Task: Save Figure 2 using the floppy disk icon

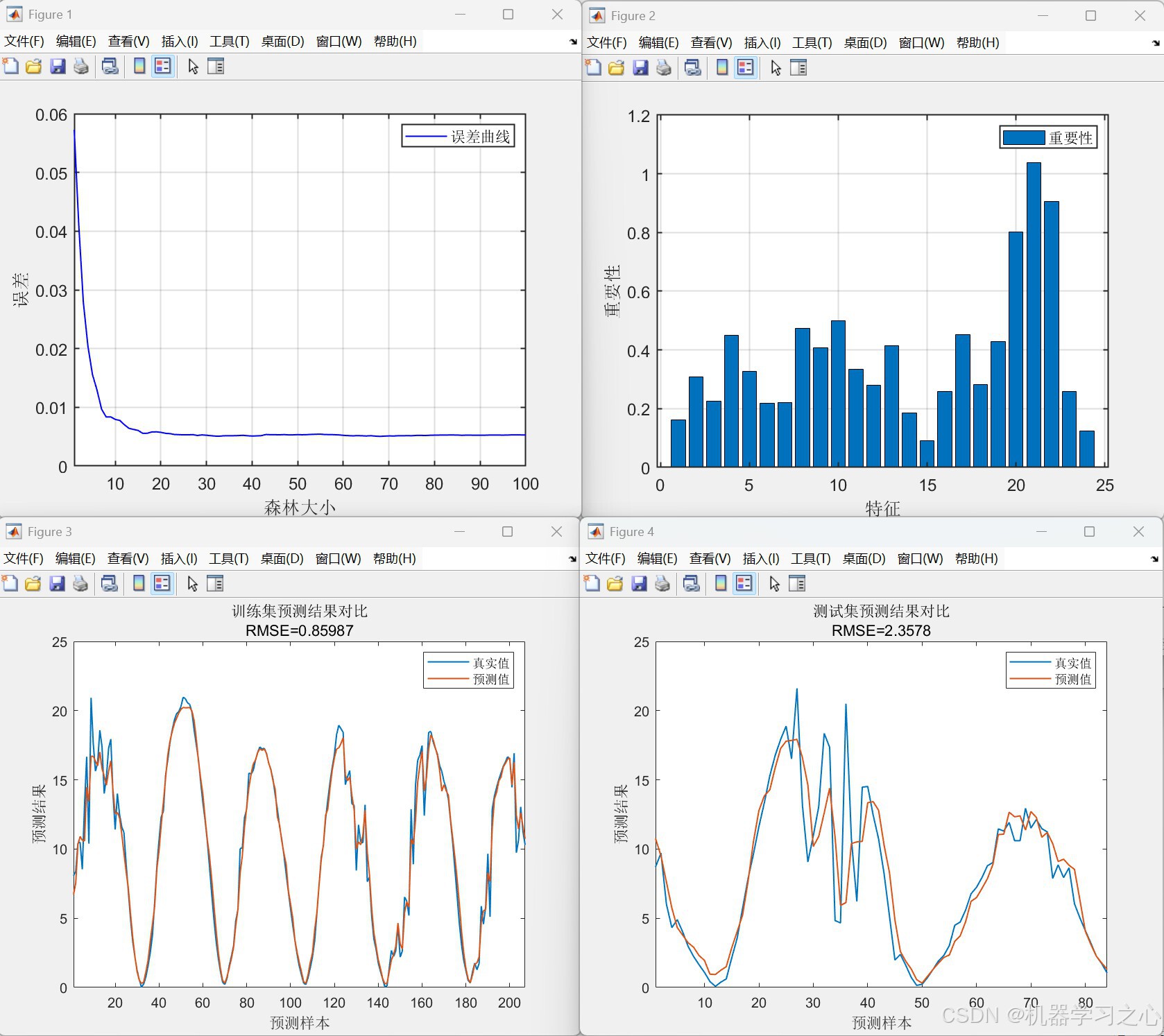Action: 640,68
